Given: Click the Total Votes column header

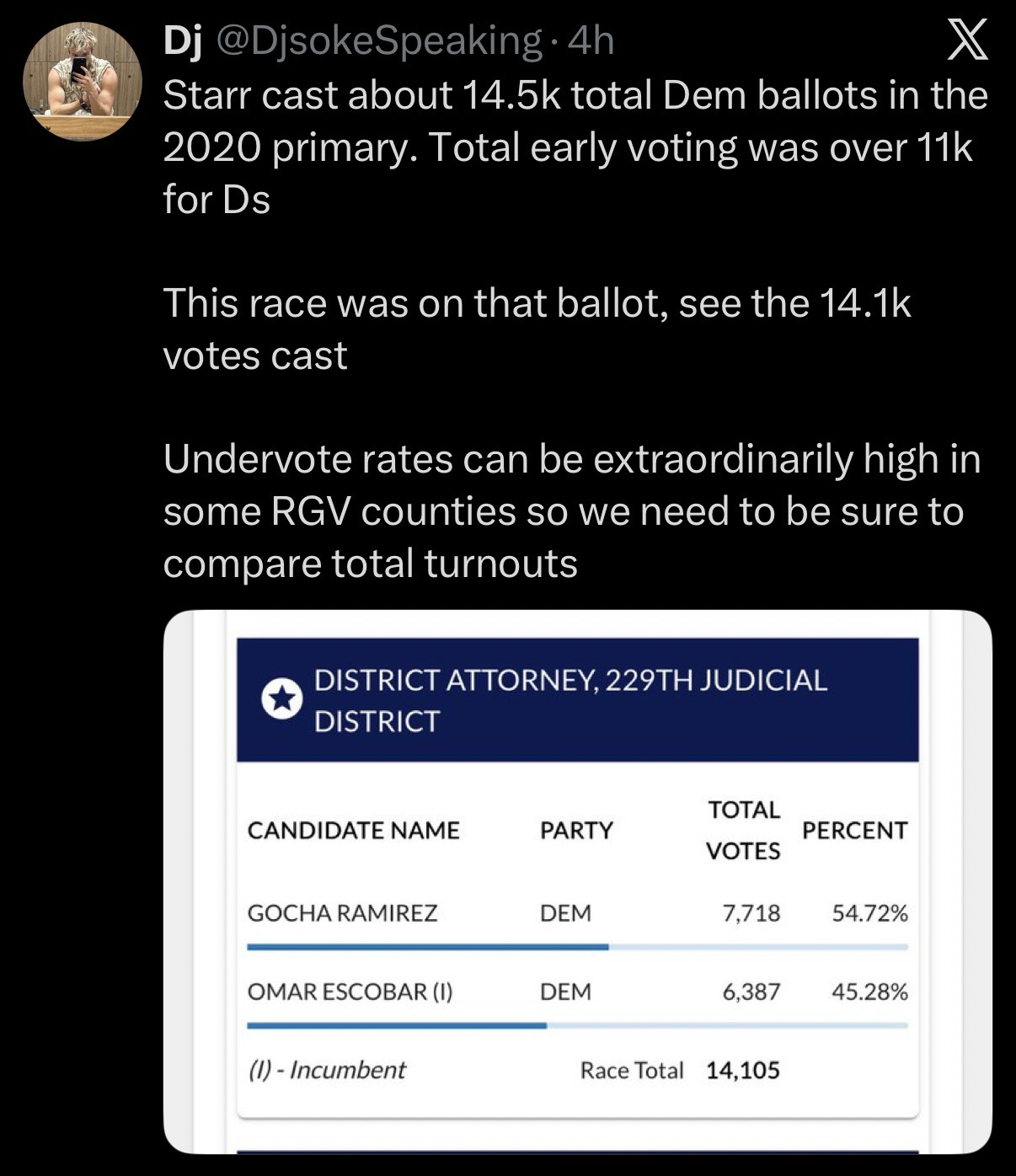Looking at the screenshot, I should (x=743, y=831).
